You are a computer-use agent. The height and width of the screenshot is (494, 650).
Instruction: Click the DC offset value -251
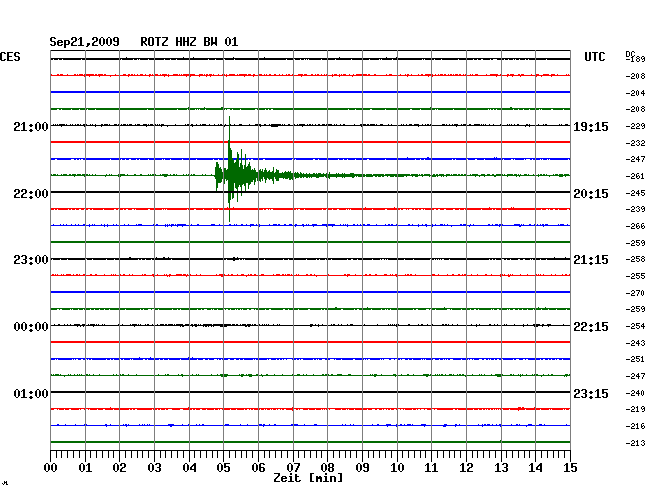(x=635, y=359)
